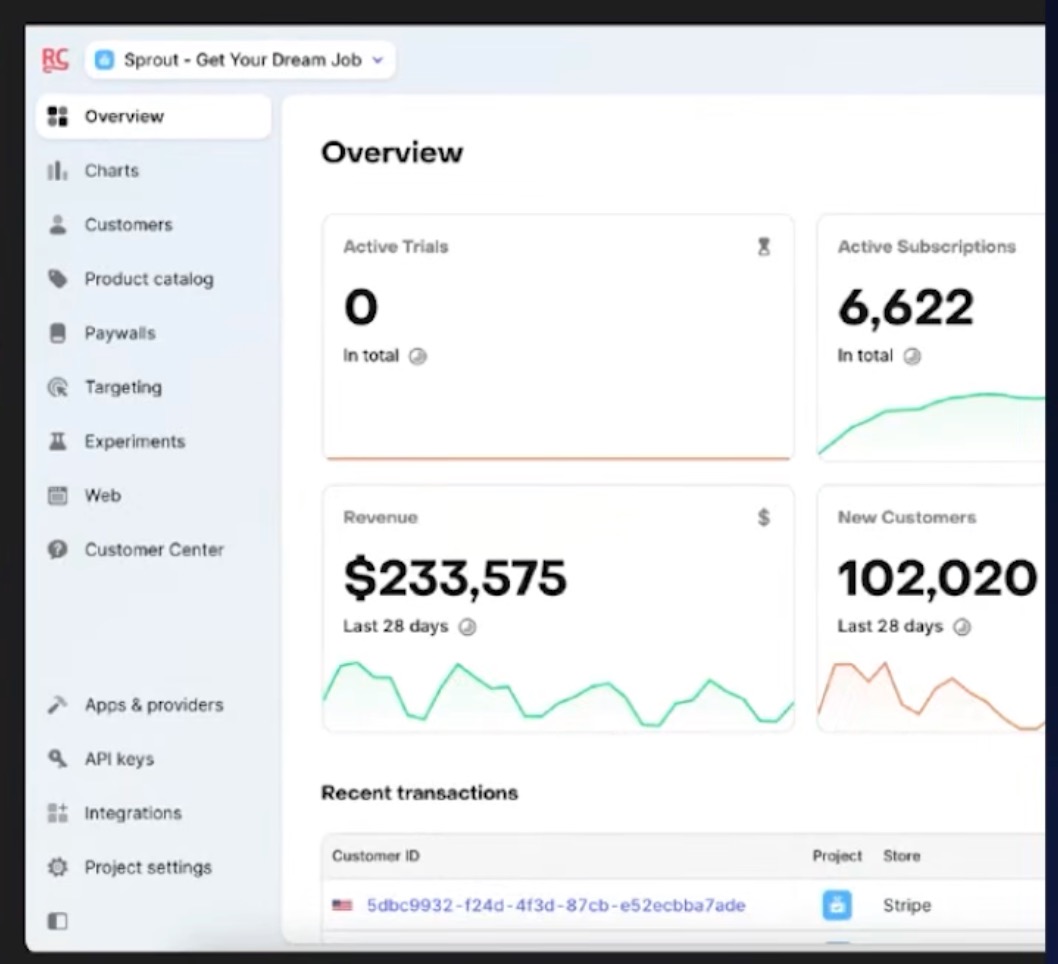Click the Active Trials hourglass icon
The width and height of the screenshot is (1058, 964).
(763, 247)
